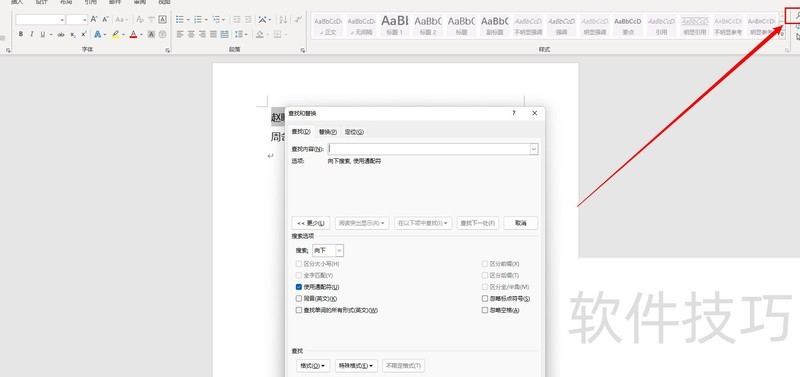Apply numbered list
Screen dimensions: 800x377
click(x=197, y=19)
